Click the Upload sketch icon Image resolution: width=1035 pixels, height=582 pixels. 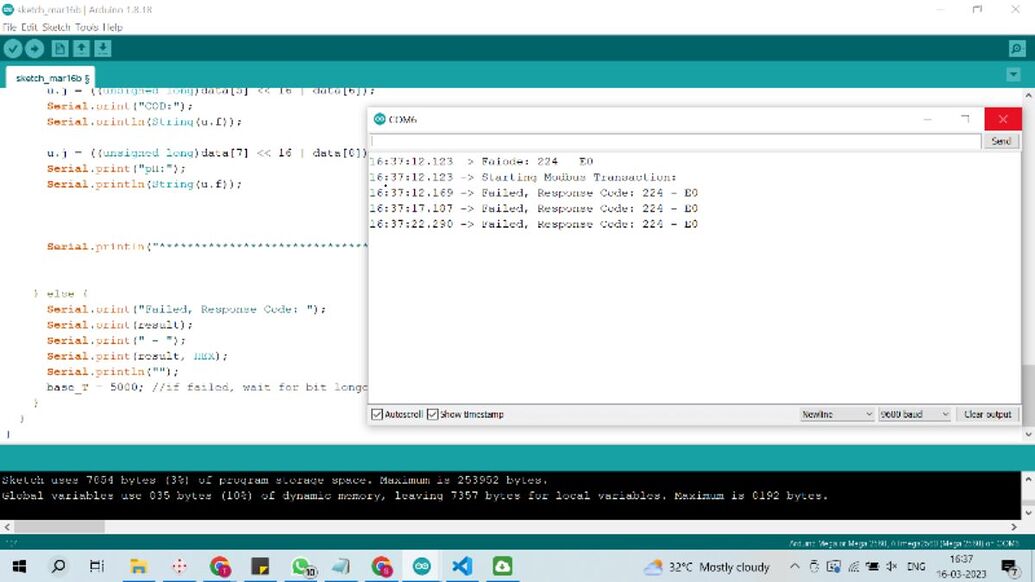coord(33,49)
